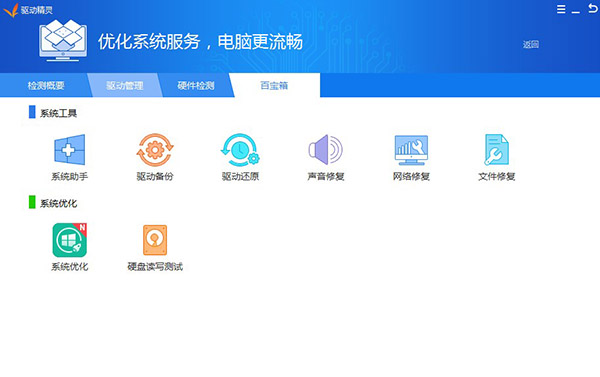Open the 网络修复 network repair tool
Viewport: 600px width, 377px height.
(x=411, y=150)
